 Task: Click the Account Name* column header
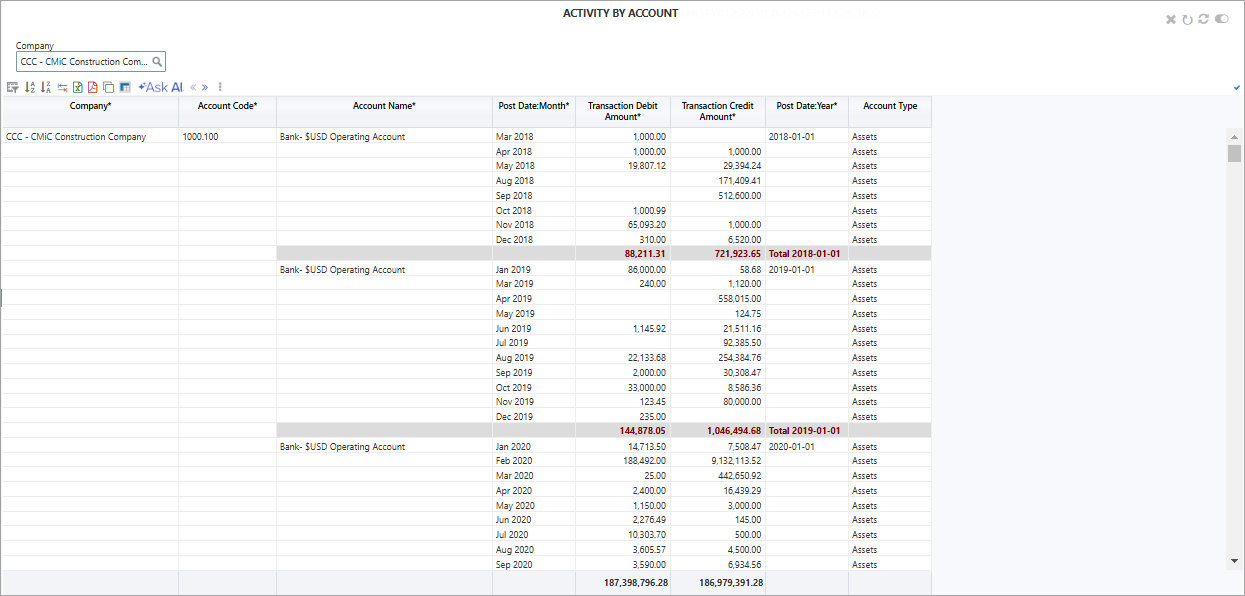384,111
